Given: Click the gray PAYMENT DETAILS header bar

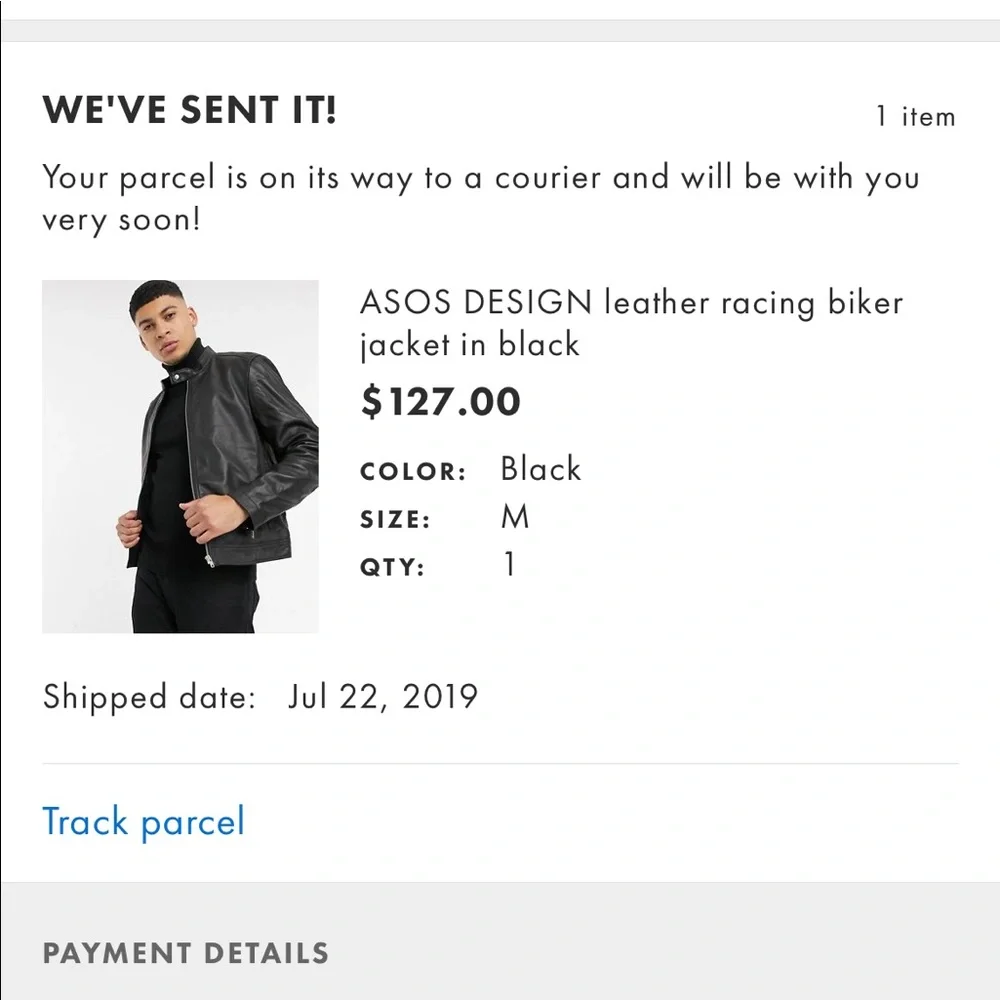Looking at the screenshot, I should [500, 953].
